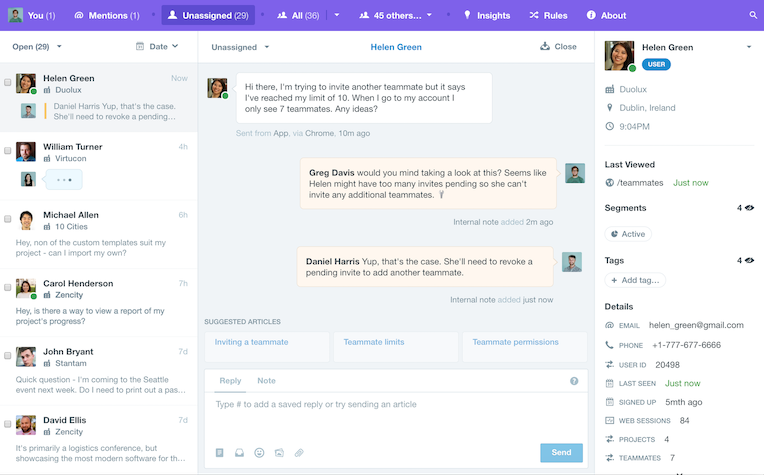Click the insert image icon in composer
764x475 pixels.
[279, 453]
